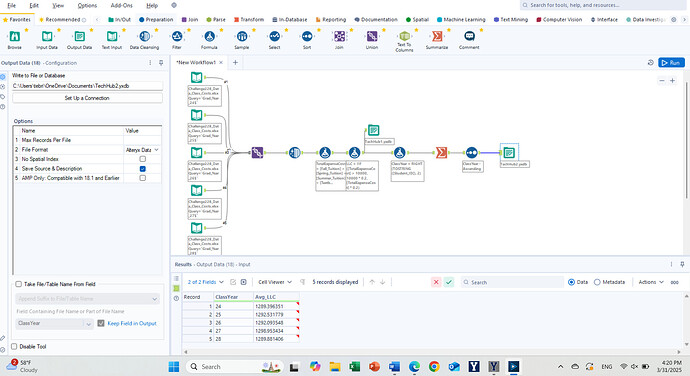
Task: Zoom out the canvas with minus
Action: (661, 81)
